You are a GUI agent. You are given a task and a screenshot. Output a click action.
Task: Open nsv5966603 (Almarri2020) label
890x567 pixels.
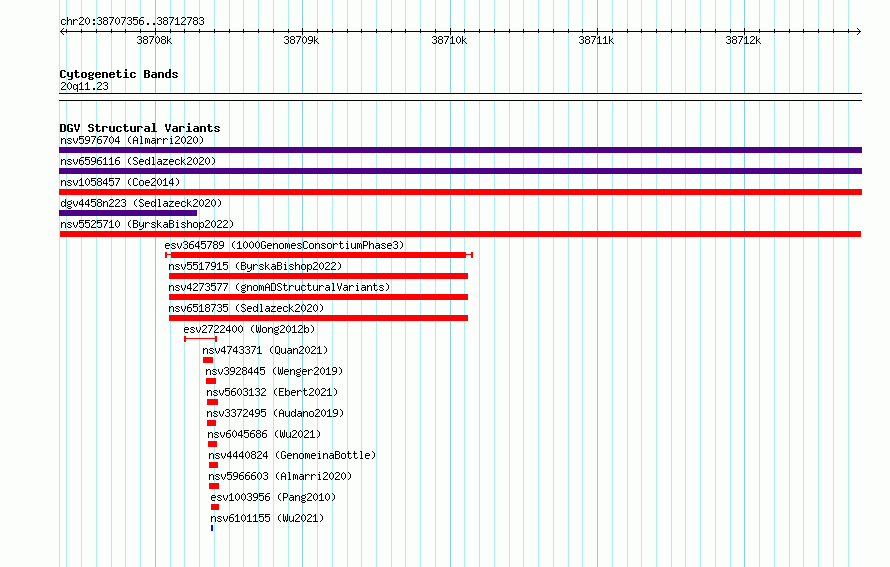tap(280, 476)
